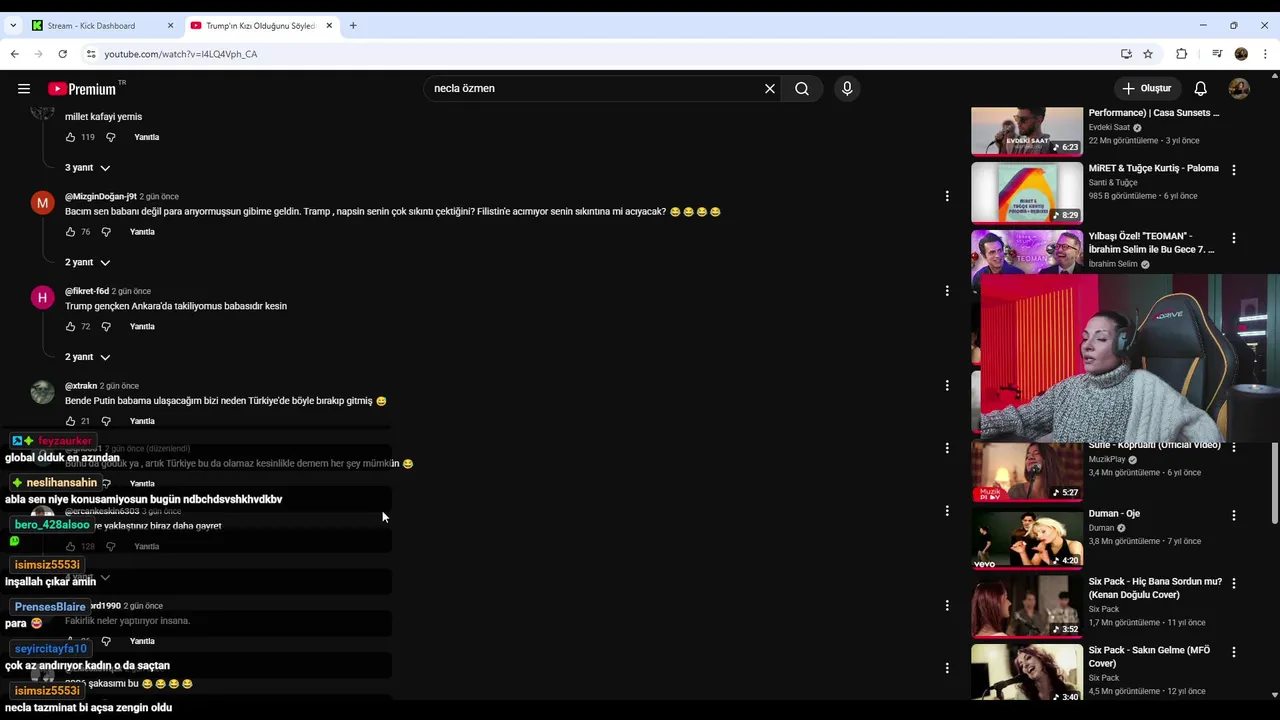Focus the YouTube search field
The width and height of the screenshot is (1280, 720).
[595, 89]
